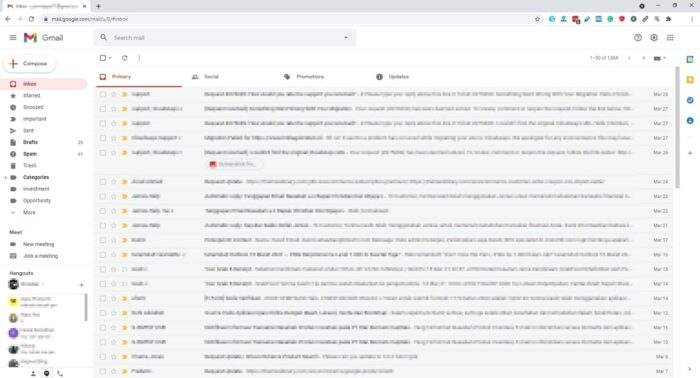Switch to the Updates tab
700x378 pixels.
pyautogui.click(x=416, y=77)
